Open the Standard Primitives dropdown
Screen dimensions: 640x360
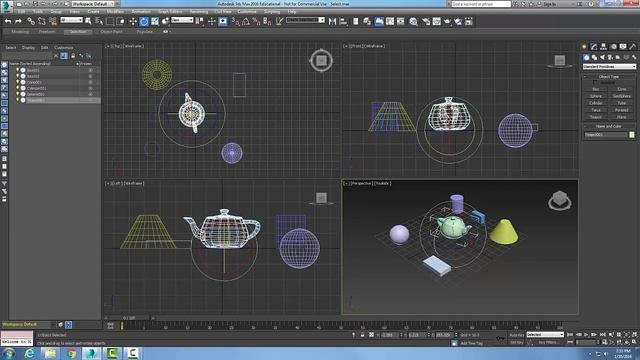click(x=609, y=67)
